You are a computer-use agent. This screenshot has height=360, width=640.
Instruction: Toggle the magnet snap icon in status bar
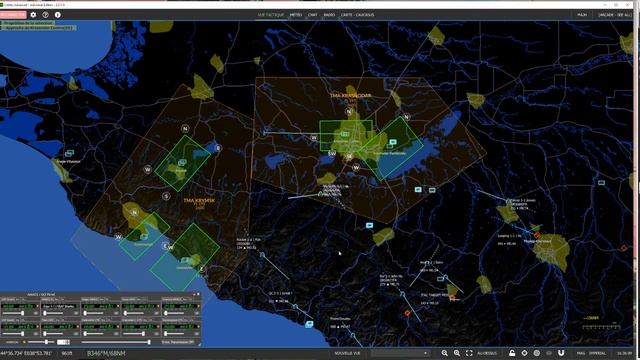(561, 353)
